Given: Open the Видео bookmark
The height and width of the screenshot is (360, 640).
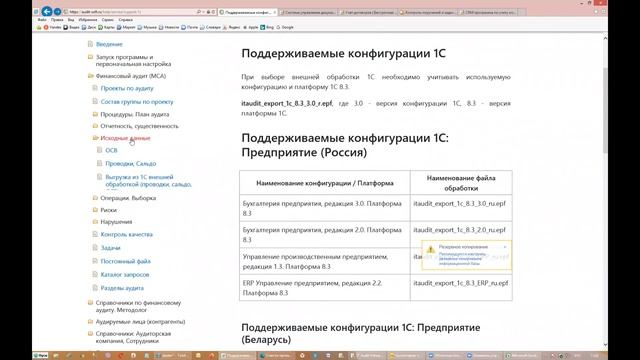Looking at the screenshot, I should (x=71, y=27).
